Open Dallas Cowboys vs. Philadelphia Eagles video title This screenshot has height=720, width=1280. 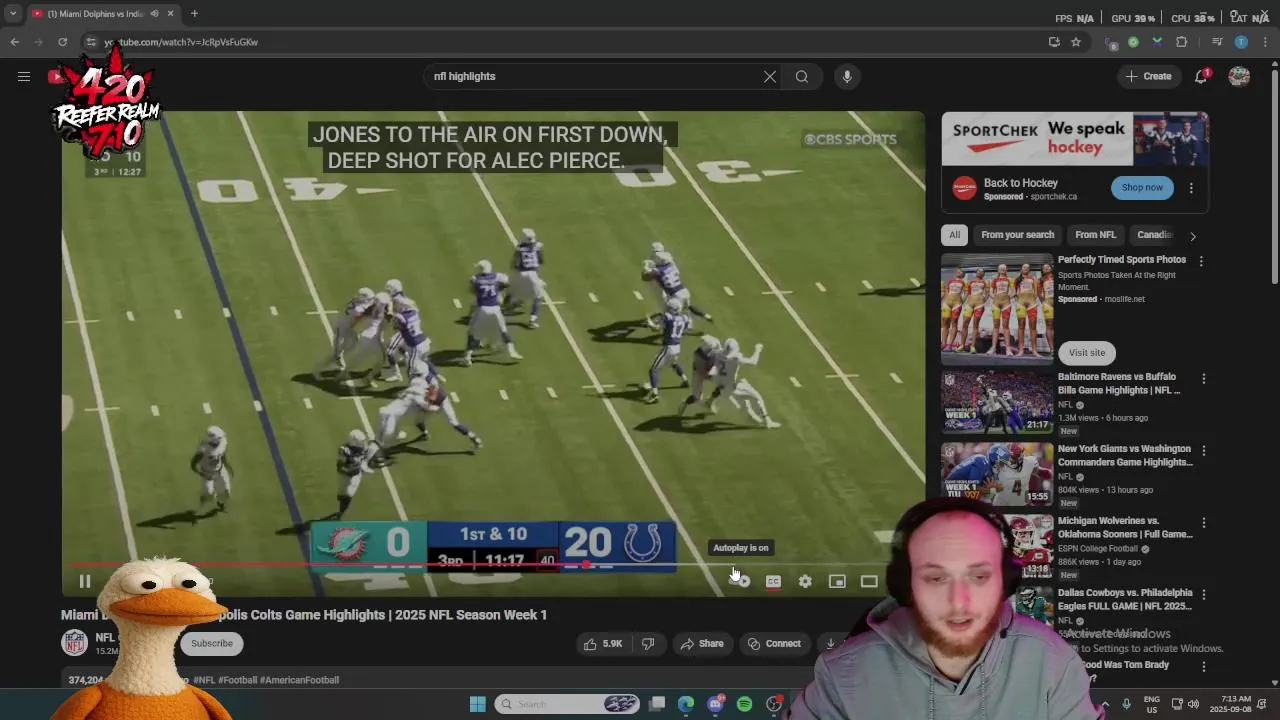click(1125, 599)
